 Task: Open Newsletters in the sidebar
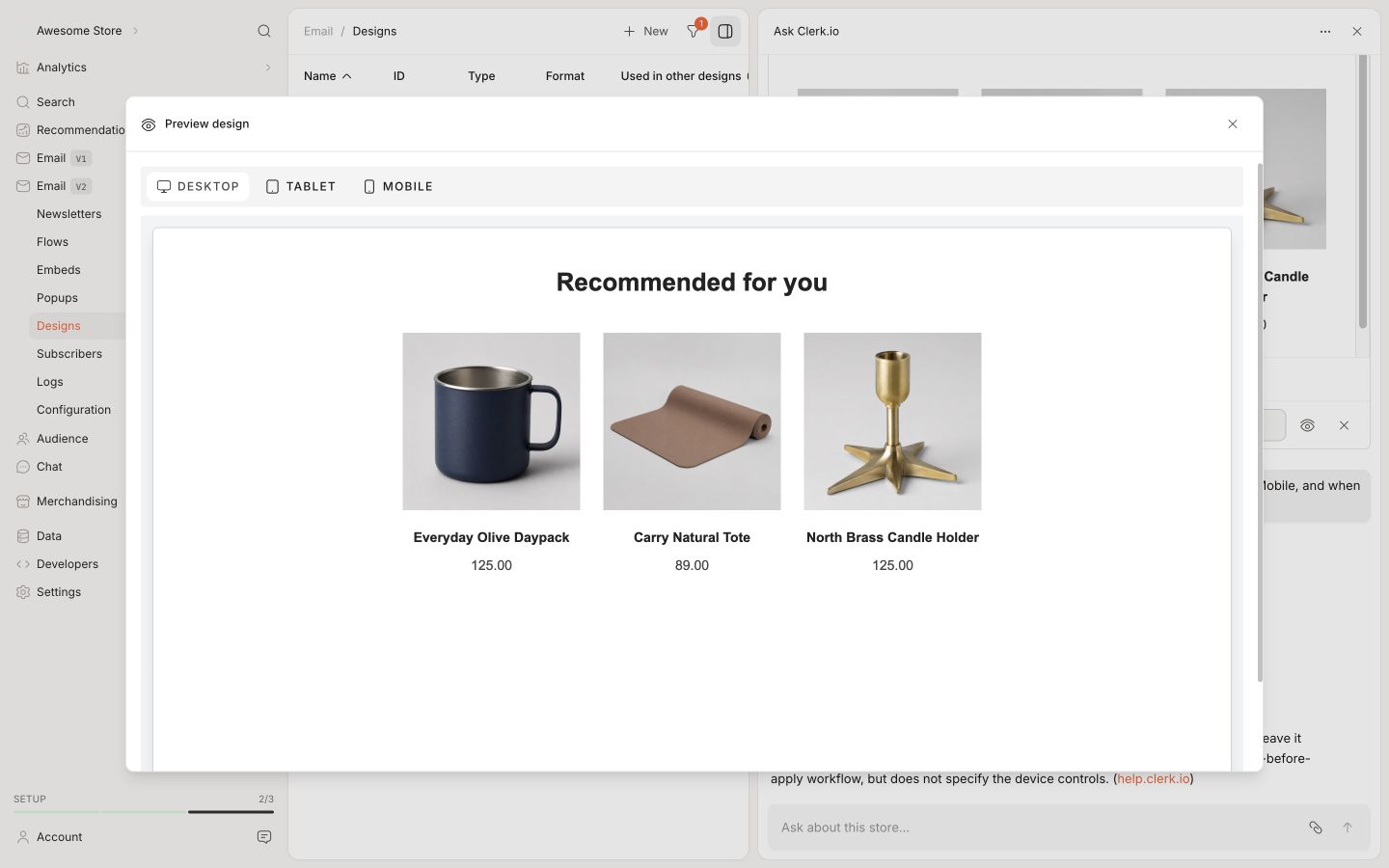69,214
